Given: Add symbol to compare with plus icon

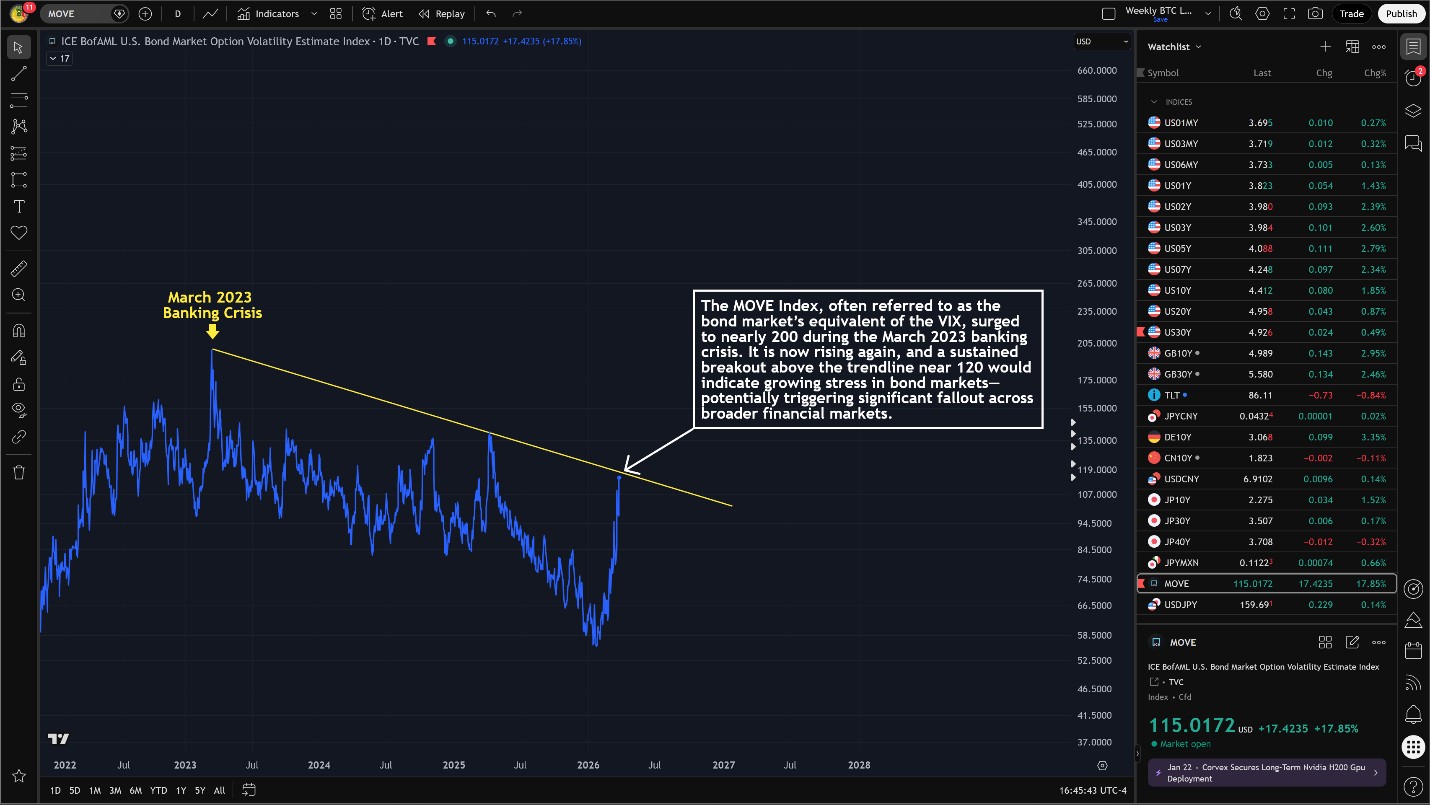Looking at the screenshot, I should [x=146, y=14].
